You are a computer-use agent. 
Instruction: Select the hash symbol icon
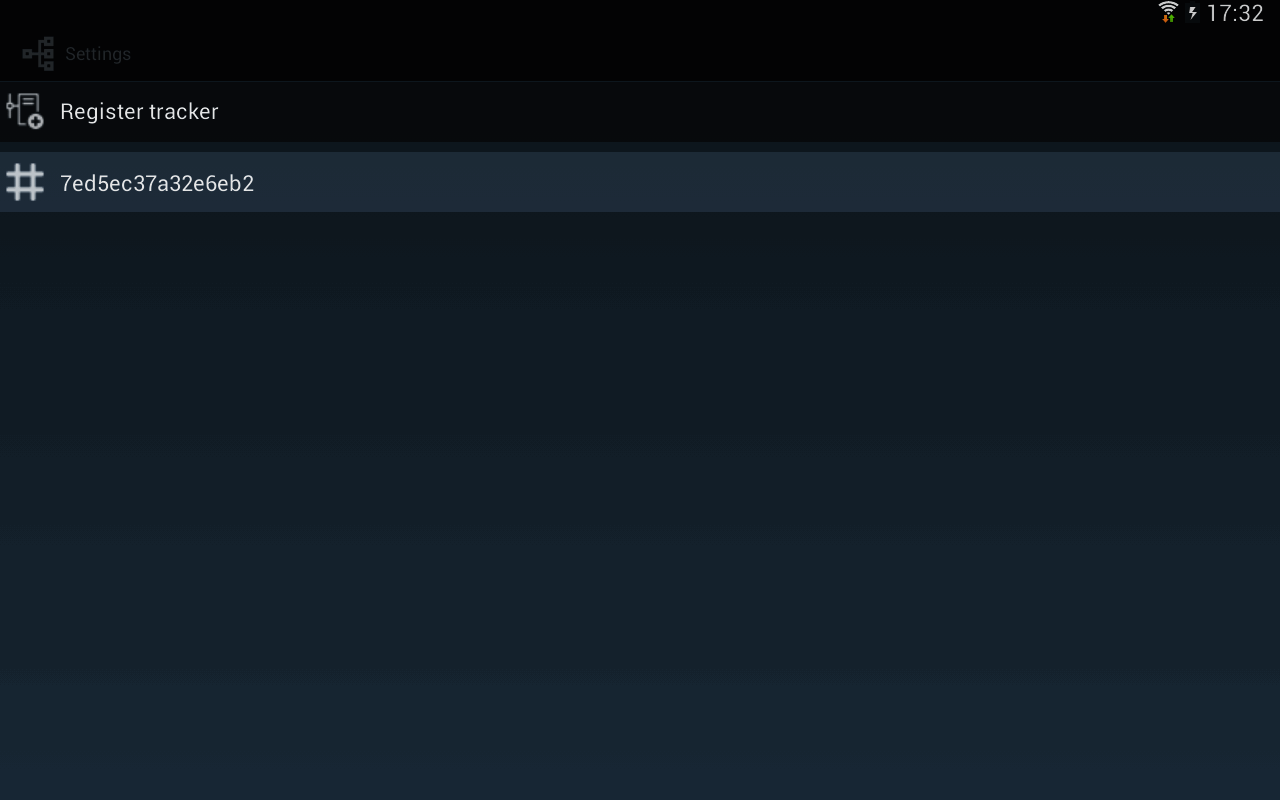(x=24, y=182)
